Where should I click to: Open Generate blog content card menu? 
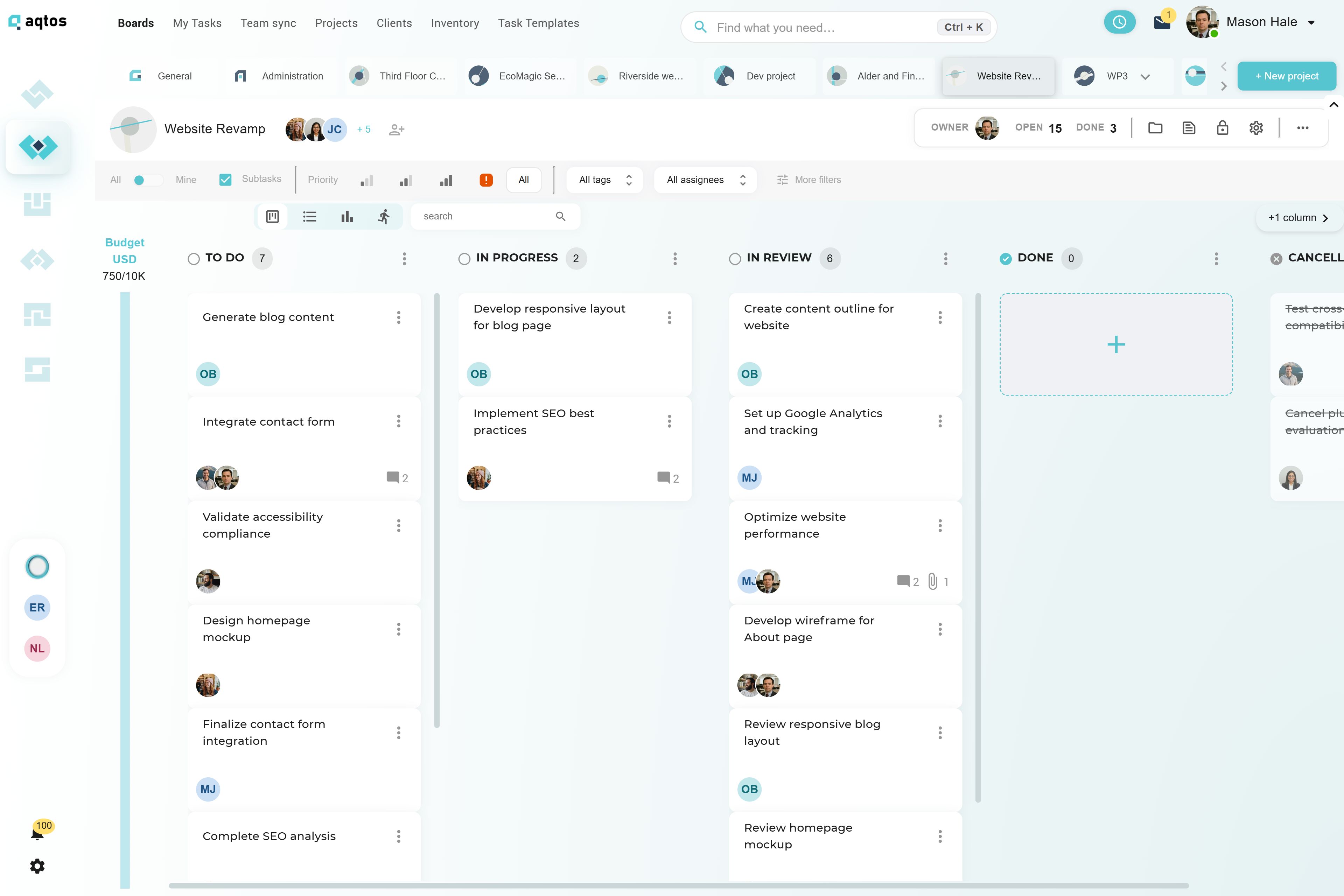pyautogui.click(x=398, y=318)
